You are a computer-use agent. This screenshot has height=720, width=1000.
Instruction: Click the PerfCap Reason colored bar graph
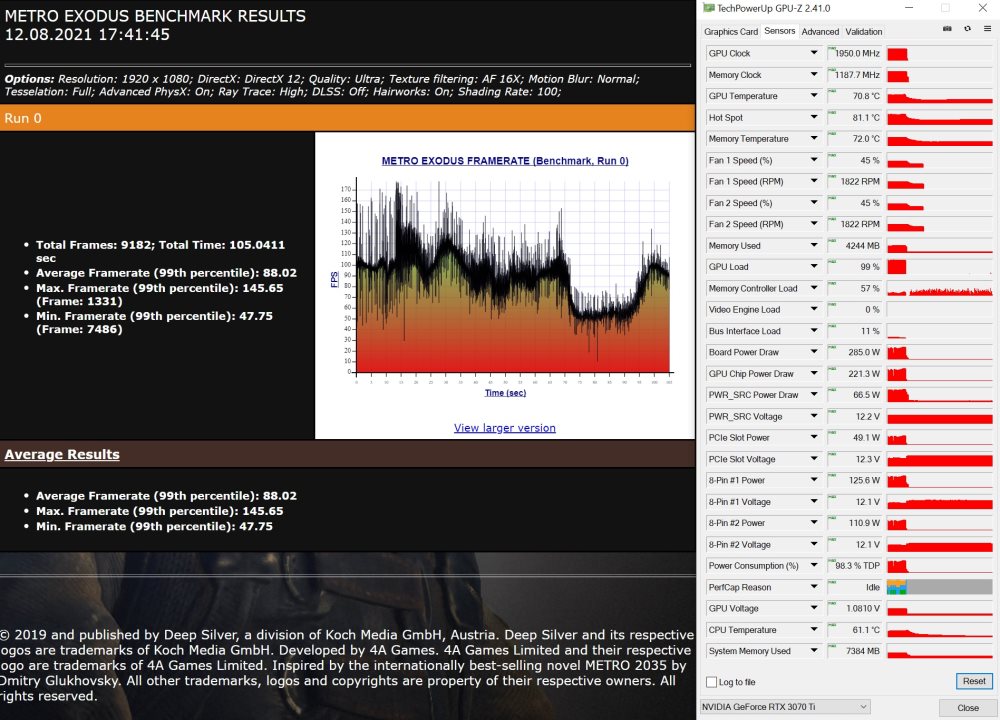[939, 587]
